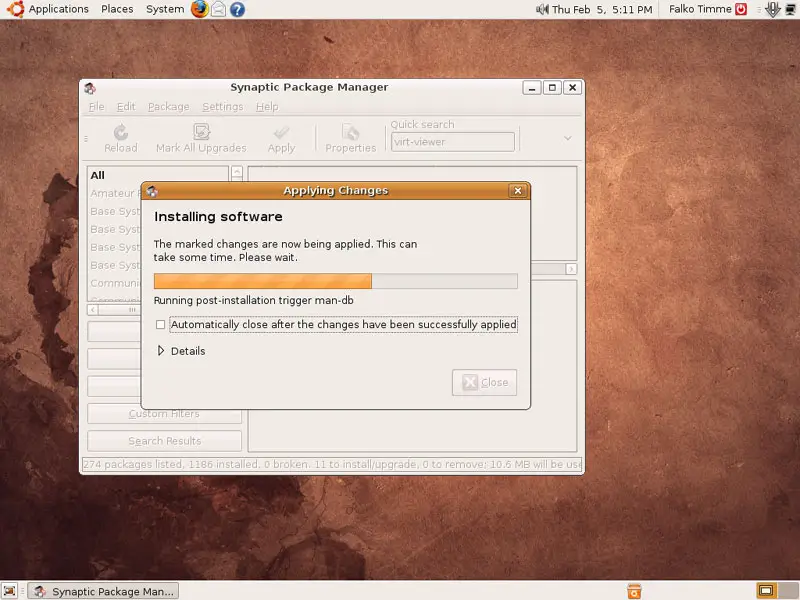The image size is (800, 600).
Task: Click the category list left scroll arrow
Action: click(93, 310)
